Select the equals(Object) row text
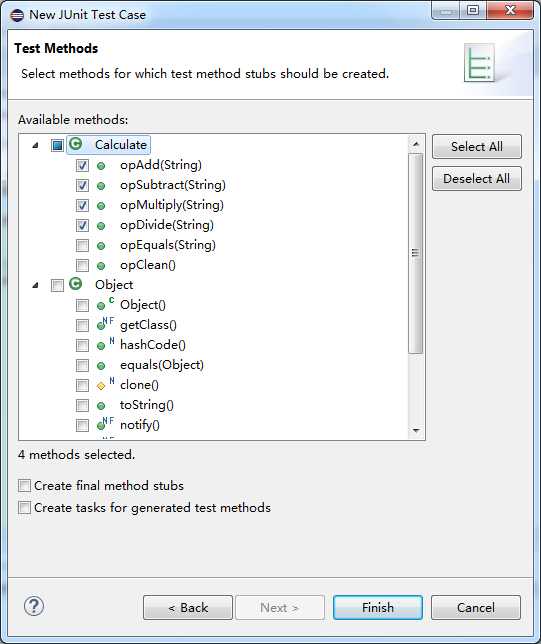The image size is (541, 644). point(162,365)
